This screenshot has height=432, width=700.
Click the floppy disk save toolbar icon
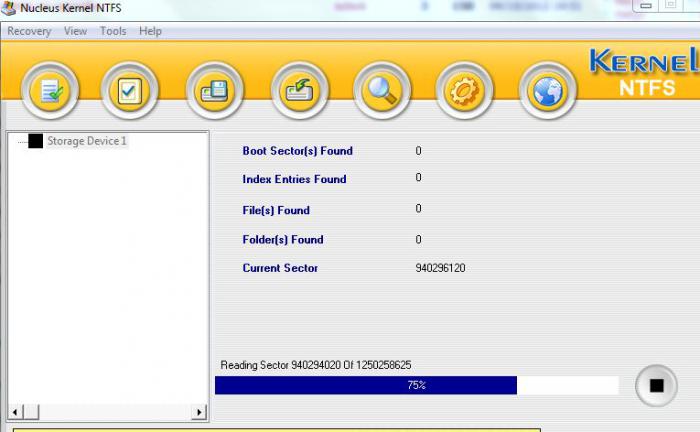point(214,92)
